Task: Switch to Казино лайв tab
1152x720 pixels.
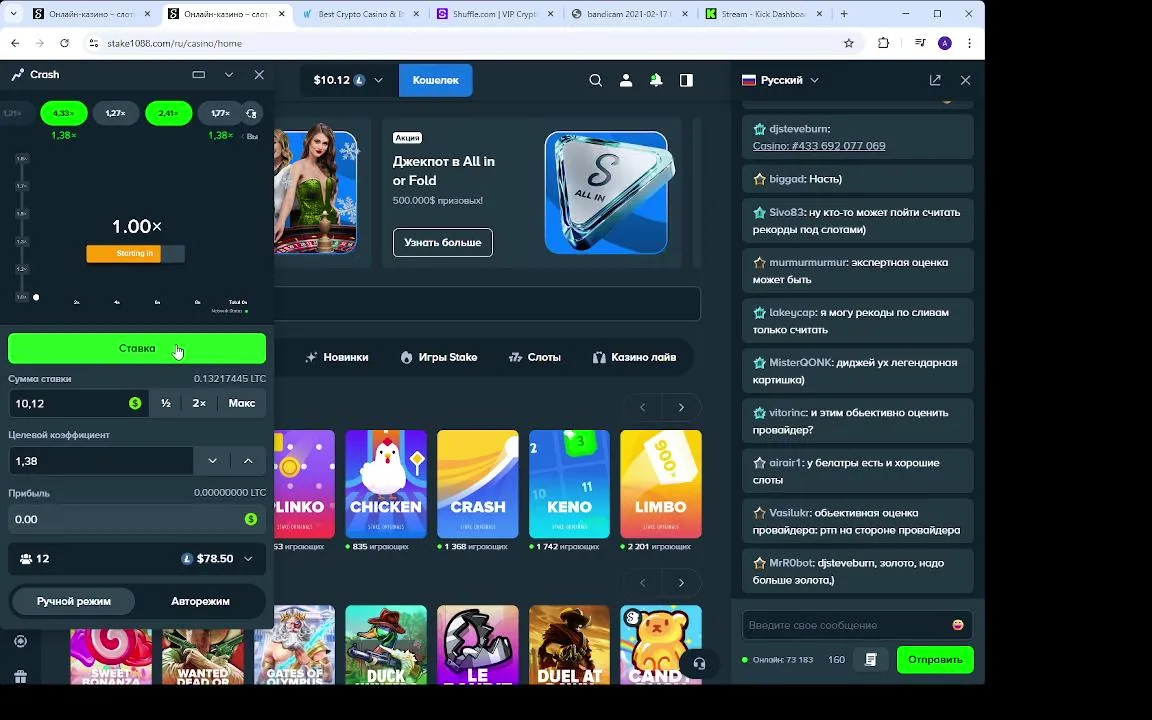Action: pos(634,357)
